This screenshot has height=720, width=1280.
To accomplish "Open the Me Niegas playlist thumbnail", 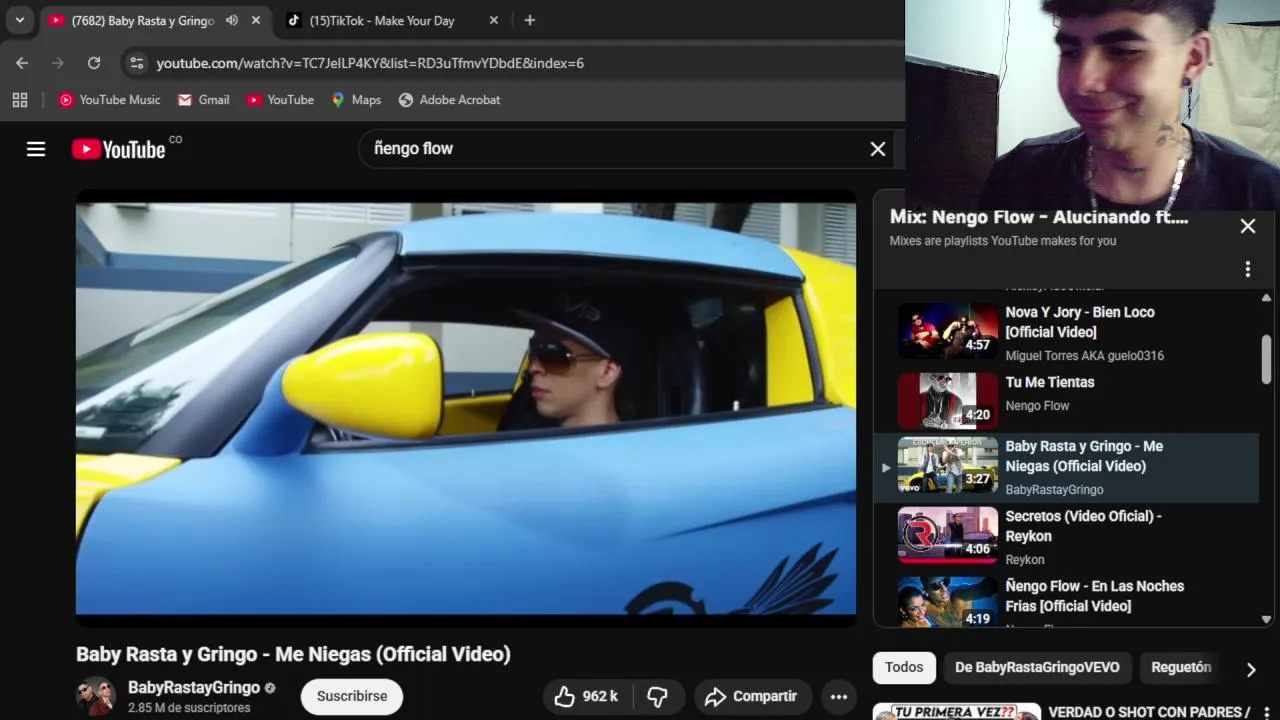I will (x=947, y=465).
